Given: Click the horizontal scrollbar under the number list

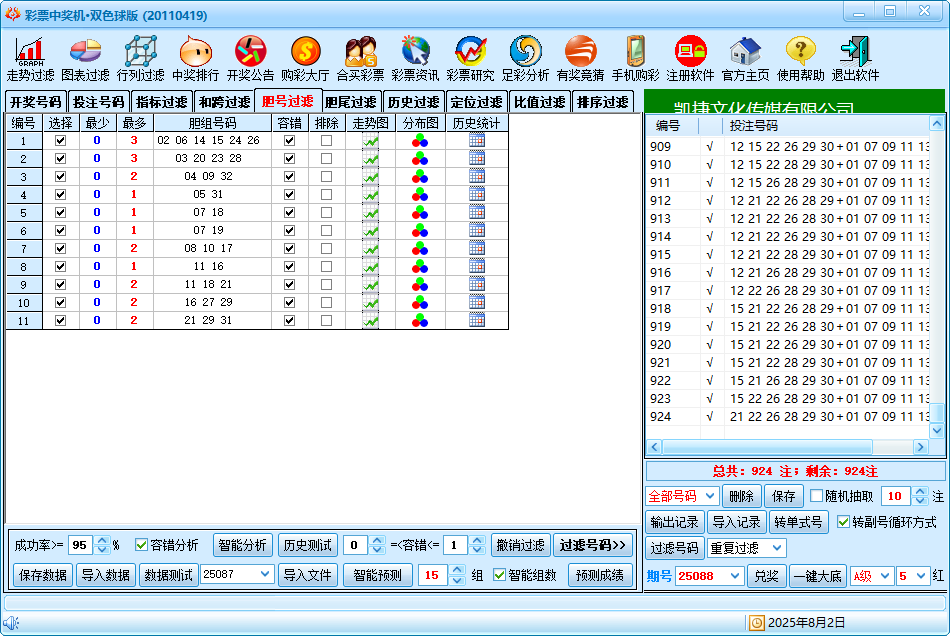Looking at the screenshot, I should point(795,447).
